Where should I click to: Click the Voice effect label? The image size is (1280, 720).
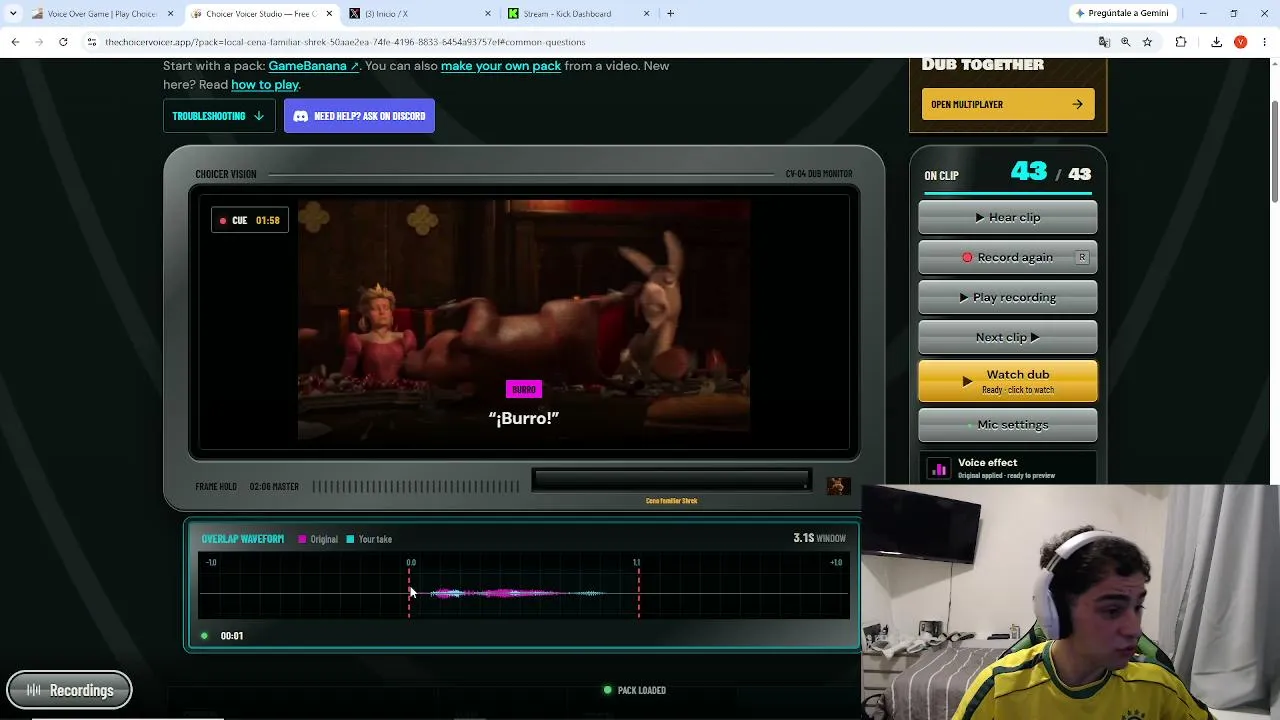coord(987,462)
